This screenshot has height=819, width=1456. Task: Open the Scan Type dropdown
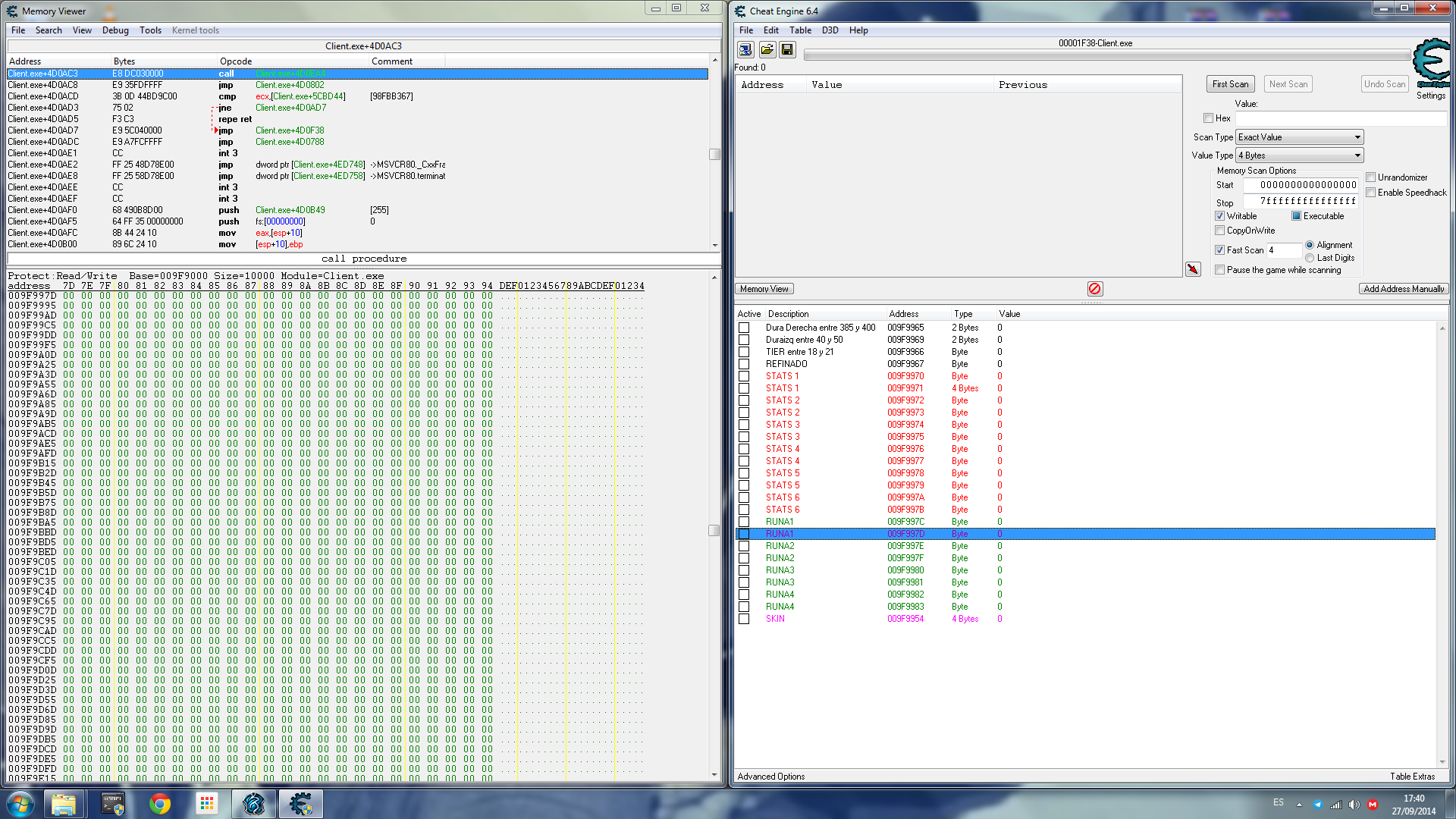[x=1299, y=137]
